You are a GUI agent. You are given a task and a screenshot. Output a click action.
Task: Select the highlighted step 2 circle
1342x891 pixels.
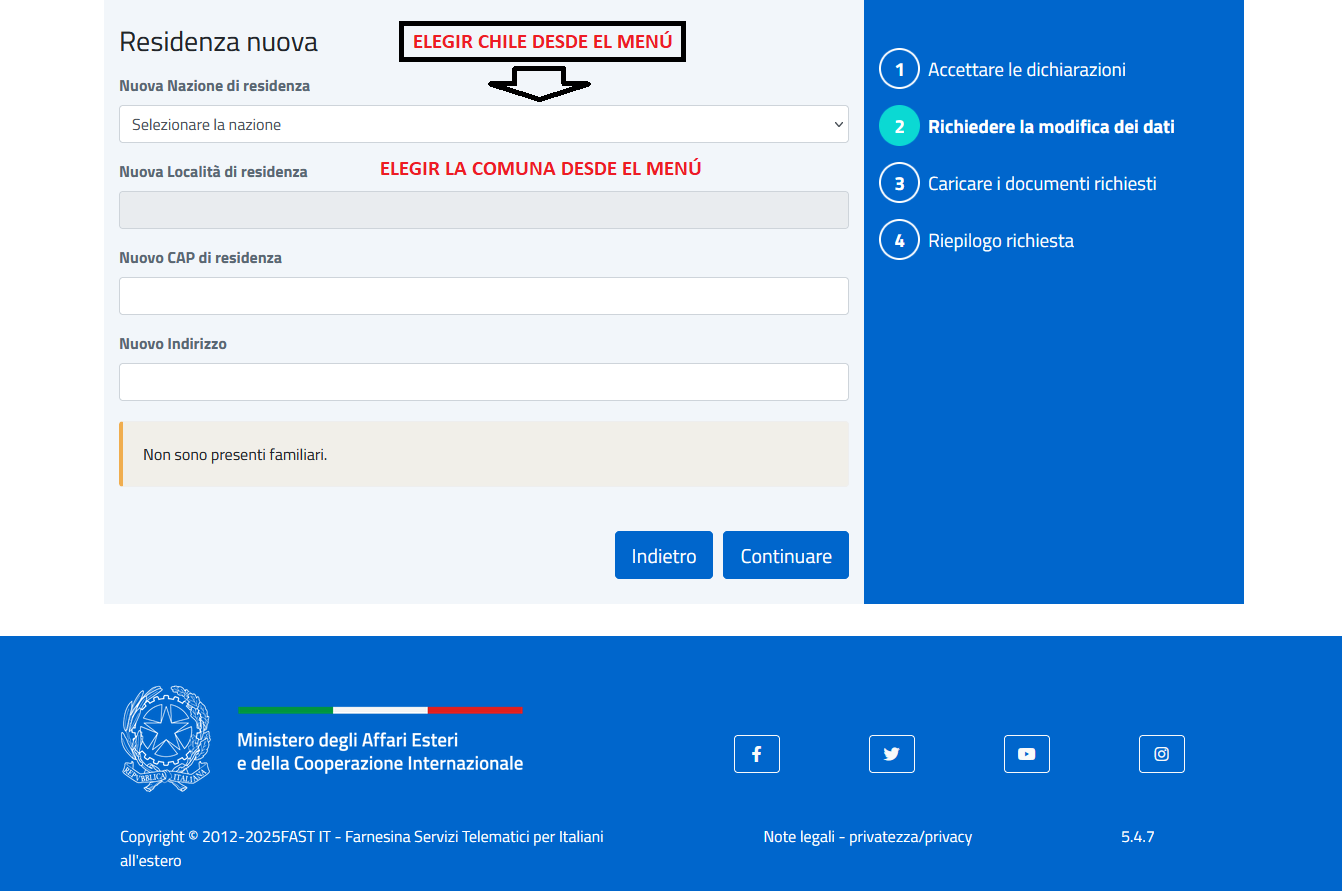tap(898, 127)
